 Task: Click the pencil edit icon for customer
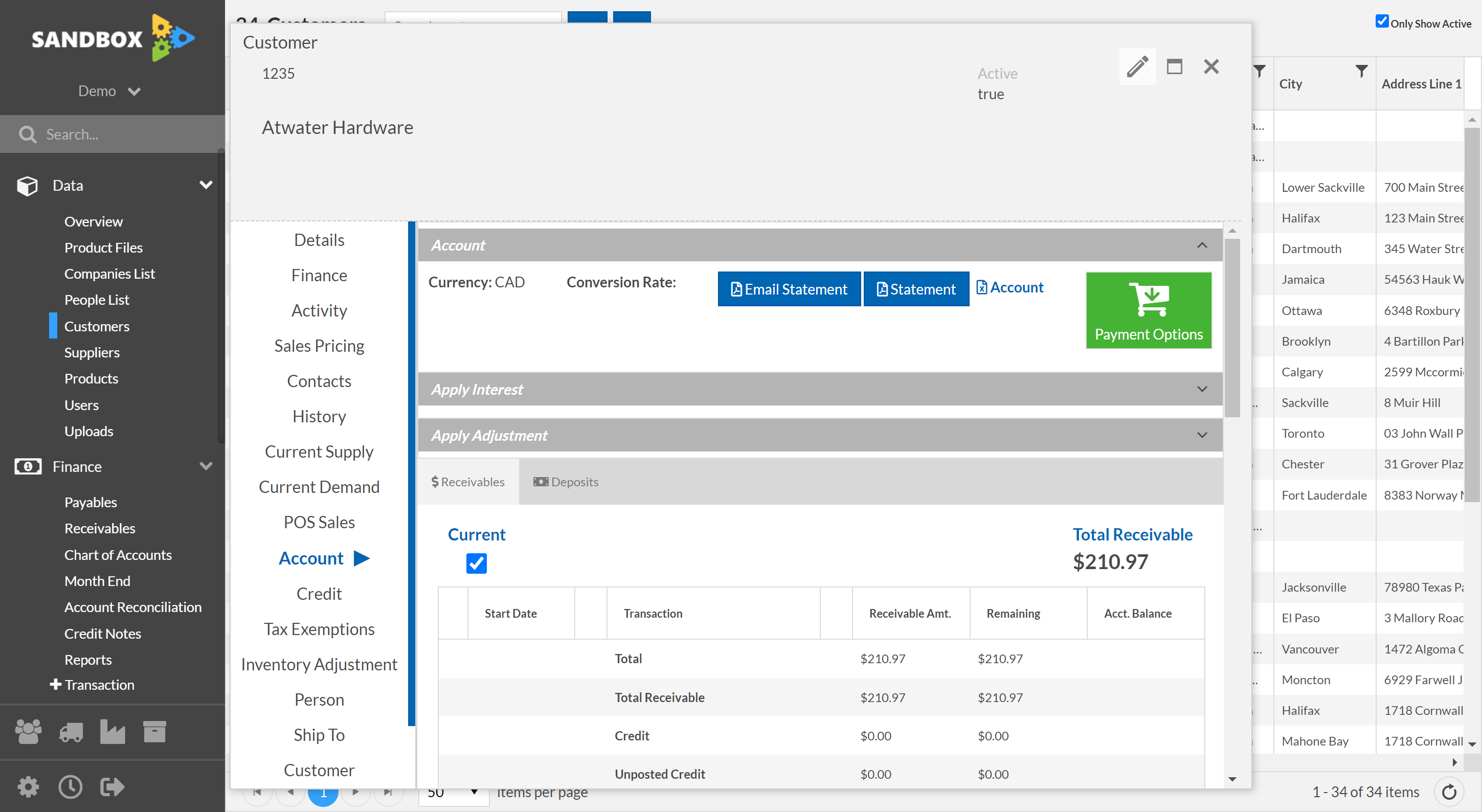click(1137, 66)
